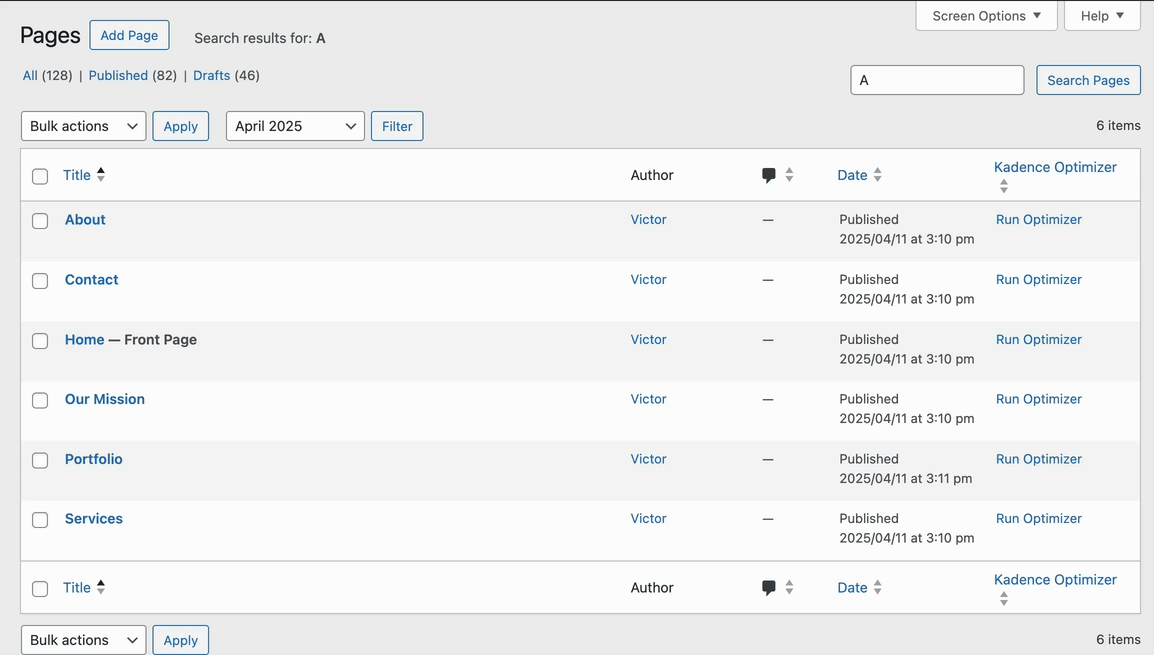Expand the Screen Options panel
Image resolution: width=1154 pixels, height=655 pixels.
click(x=986, y=16)
